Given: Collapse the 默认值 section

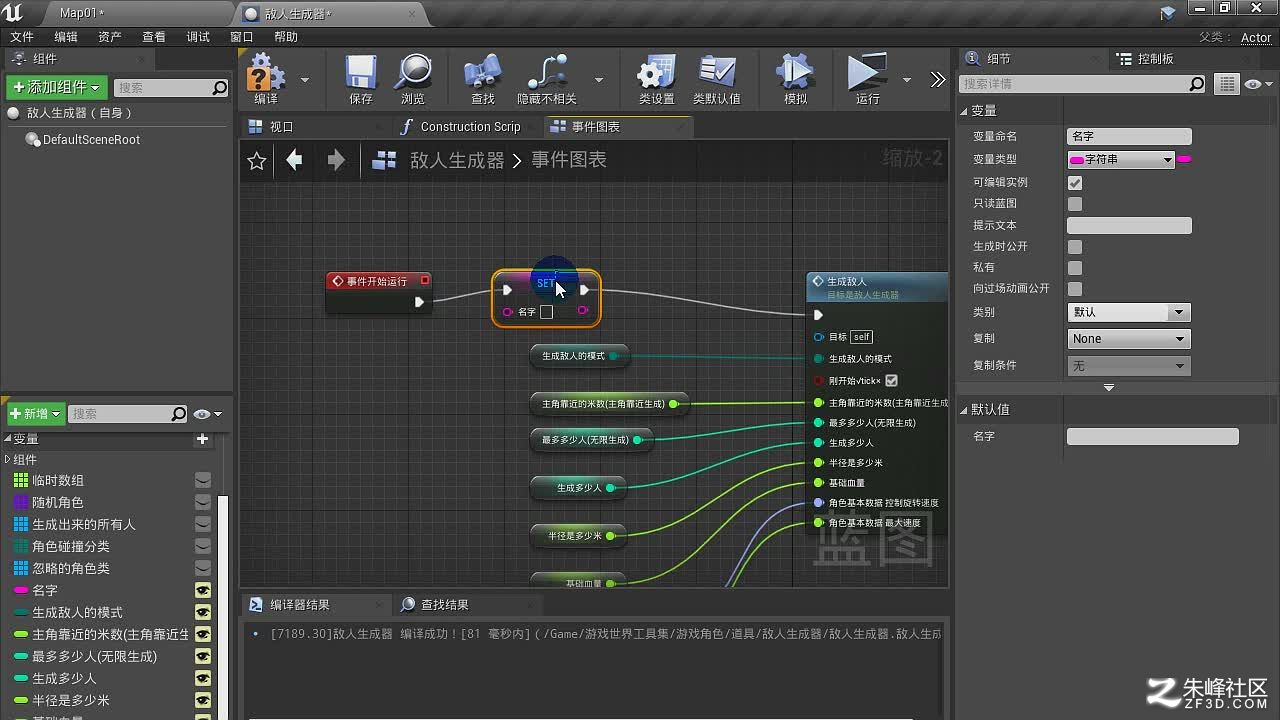Looking at the screenshot, I should pos(964,410).
